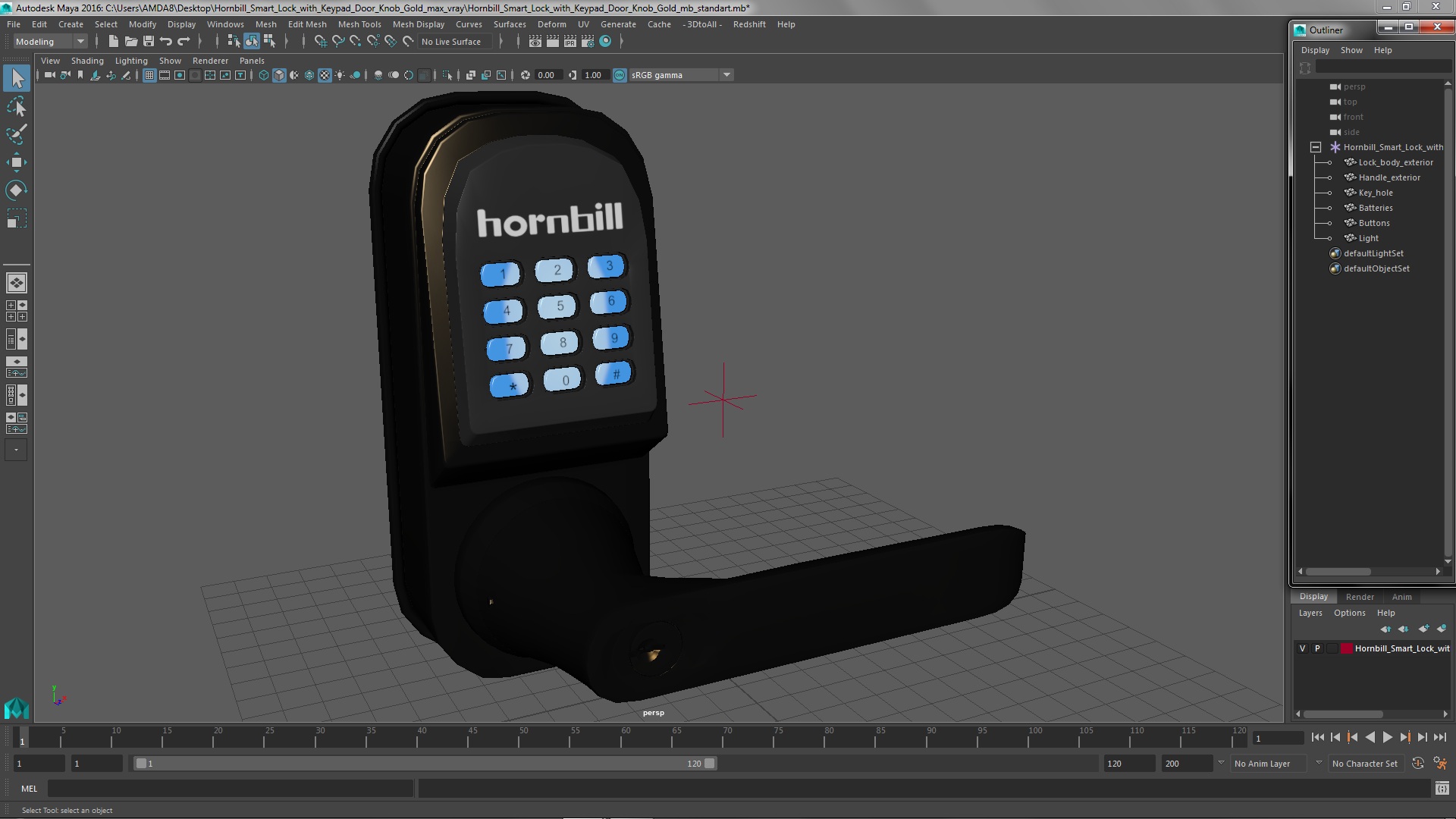Select Lock_body_exterior in the Outliner
The width and height of the screenshot is (1456, 819).
click(1395, 162)
